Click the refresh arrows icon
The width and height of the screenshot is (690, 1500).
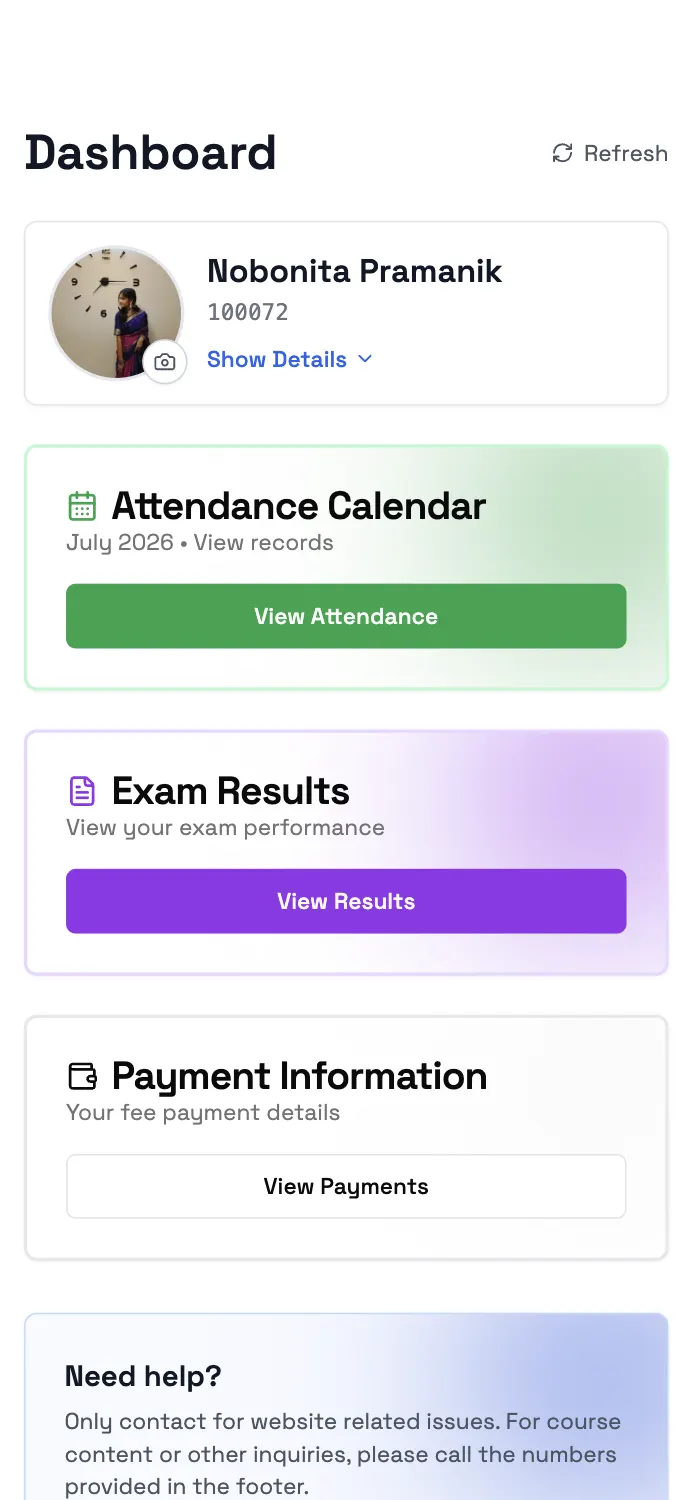tap(563, 153)
